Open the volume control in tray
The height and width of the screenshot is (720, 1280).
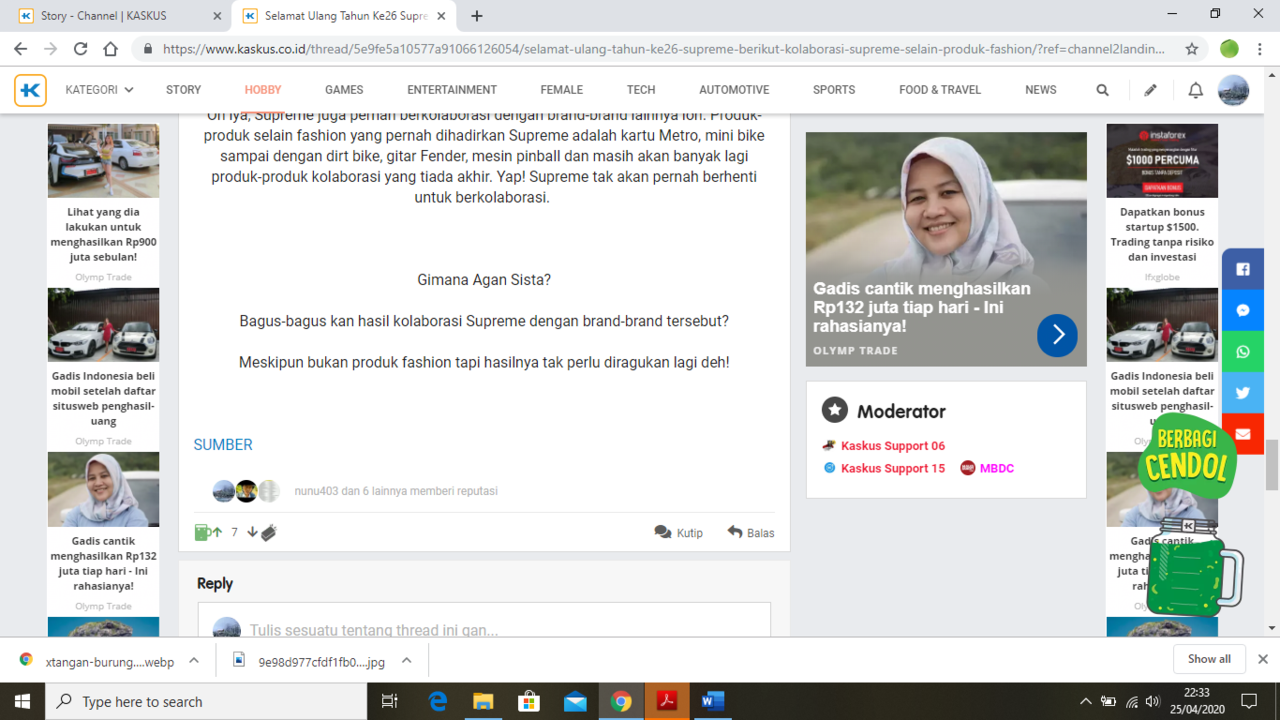(1153, 702)
